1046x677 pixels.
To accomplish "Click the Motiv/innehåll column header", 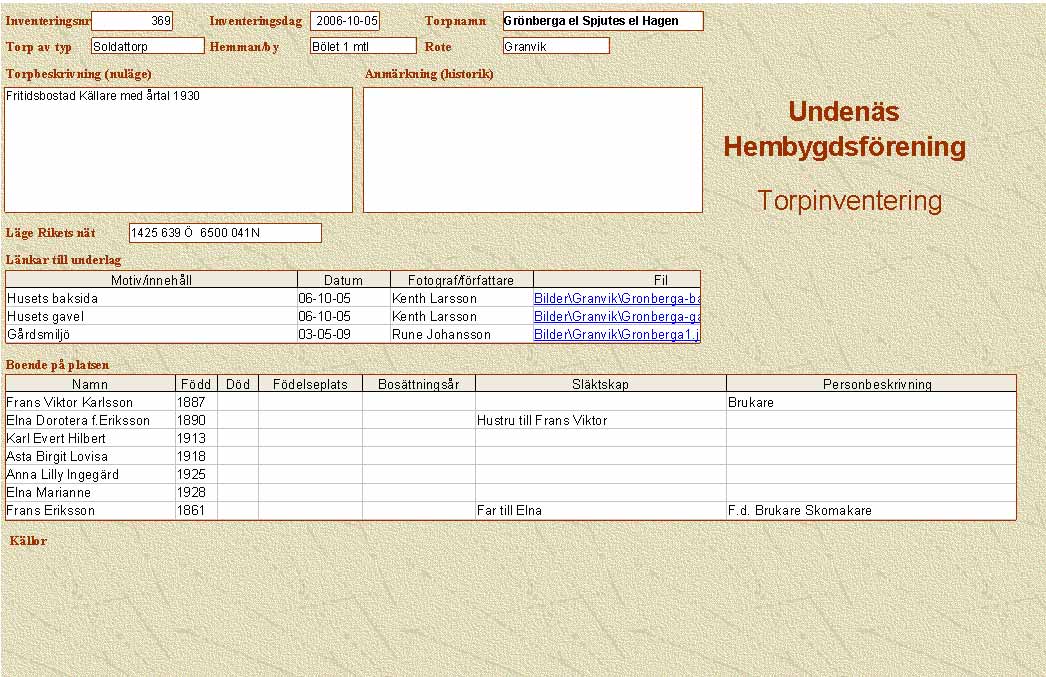I will (x=151, y=280).
